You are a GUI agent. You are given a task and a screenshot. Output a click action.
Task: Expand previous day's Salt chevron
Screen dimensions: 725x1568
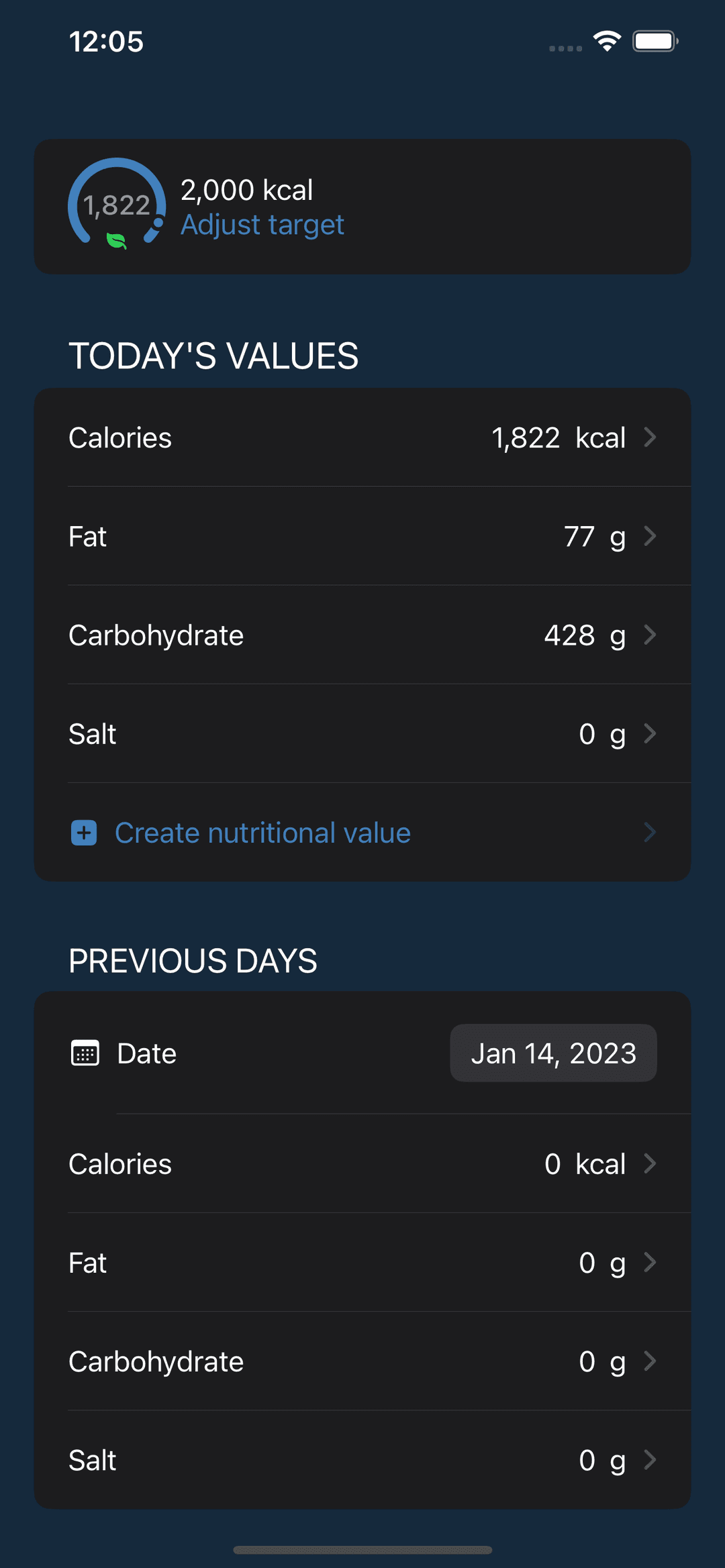tap(650, 1459)
